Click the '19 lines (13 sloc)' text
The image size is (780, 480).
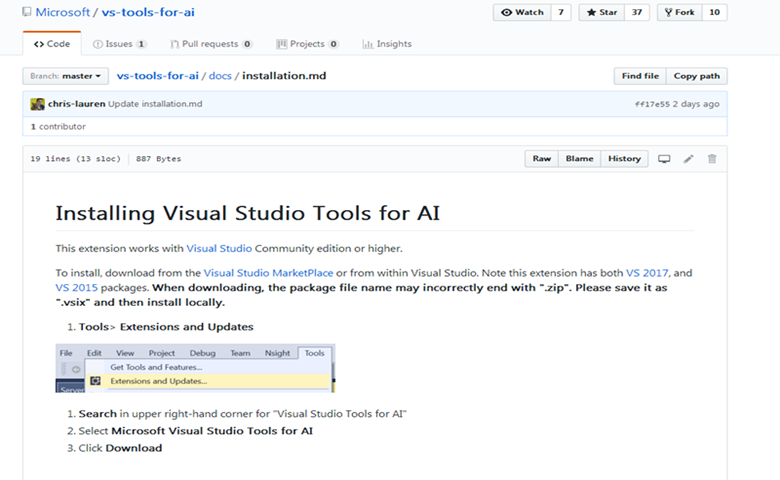[x=75, y=159]
